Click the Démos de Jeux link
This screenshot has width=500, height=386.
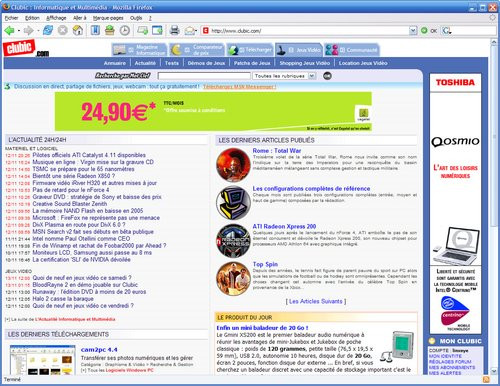(206, 63)
